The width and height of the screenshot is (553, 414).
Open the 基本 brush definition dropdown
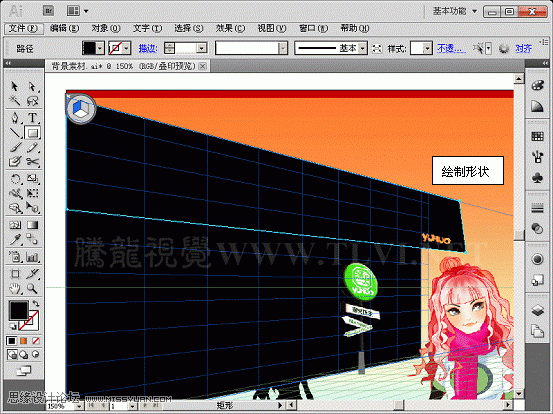pyautogui.click(x=363, y=48)
